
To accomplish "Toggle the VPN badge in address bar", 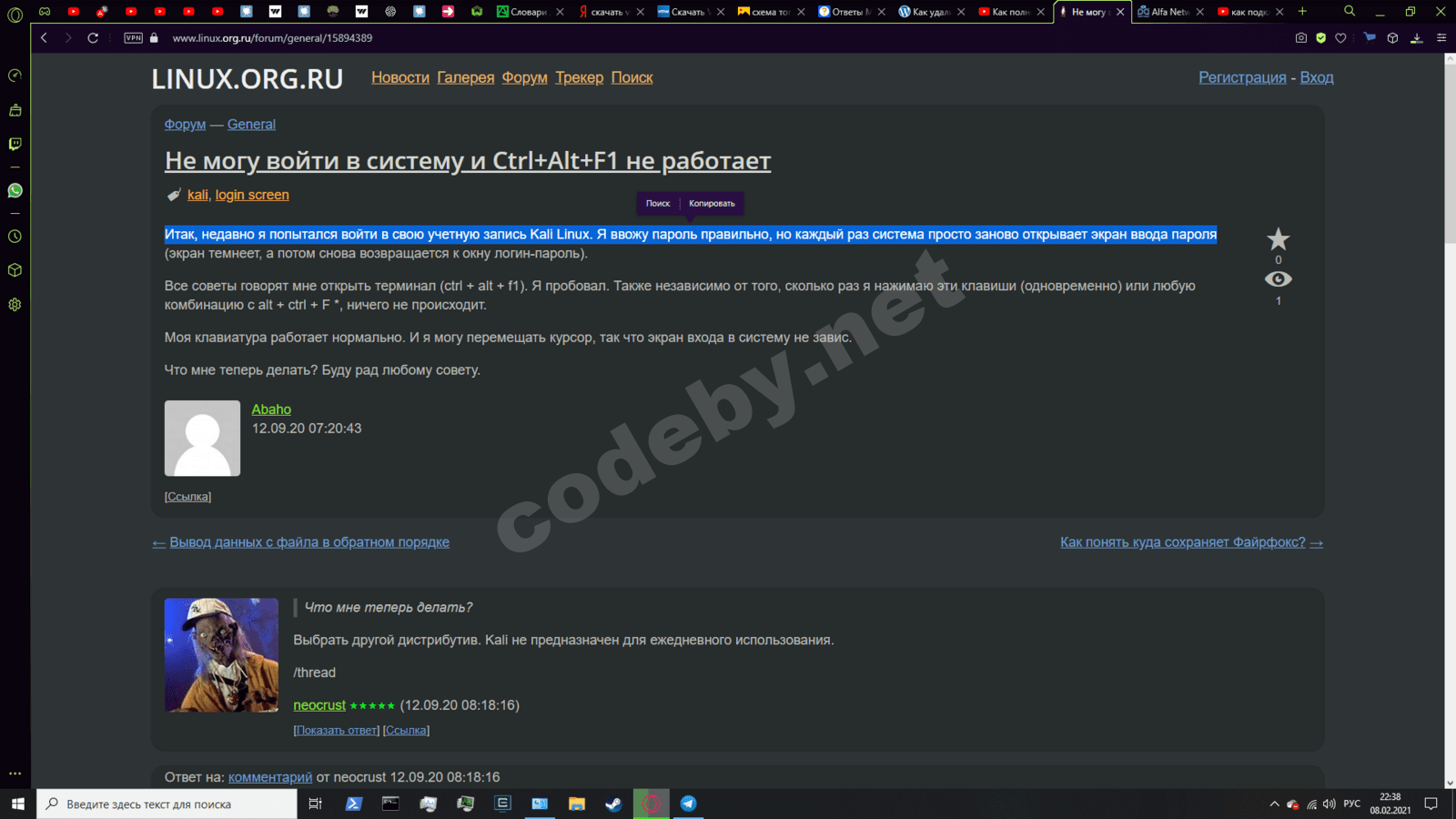I will pos(134,38).
